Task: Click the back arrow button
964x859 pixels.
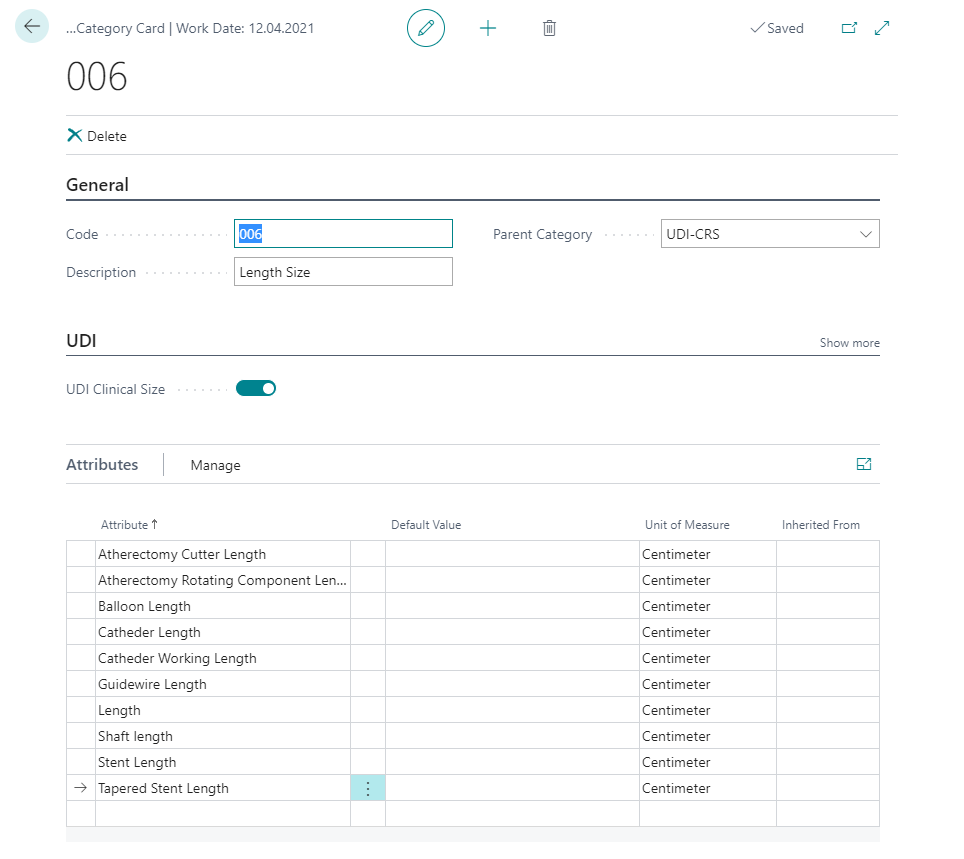Action: [x=32, y=27]
